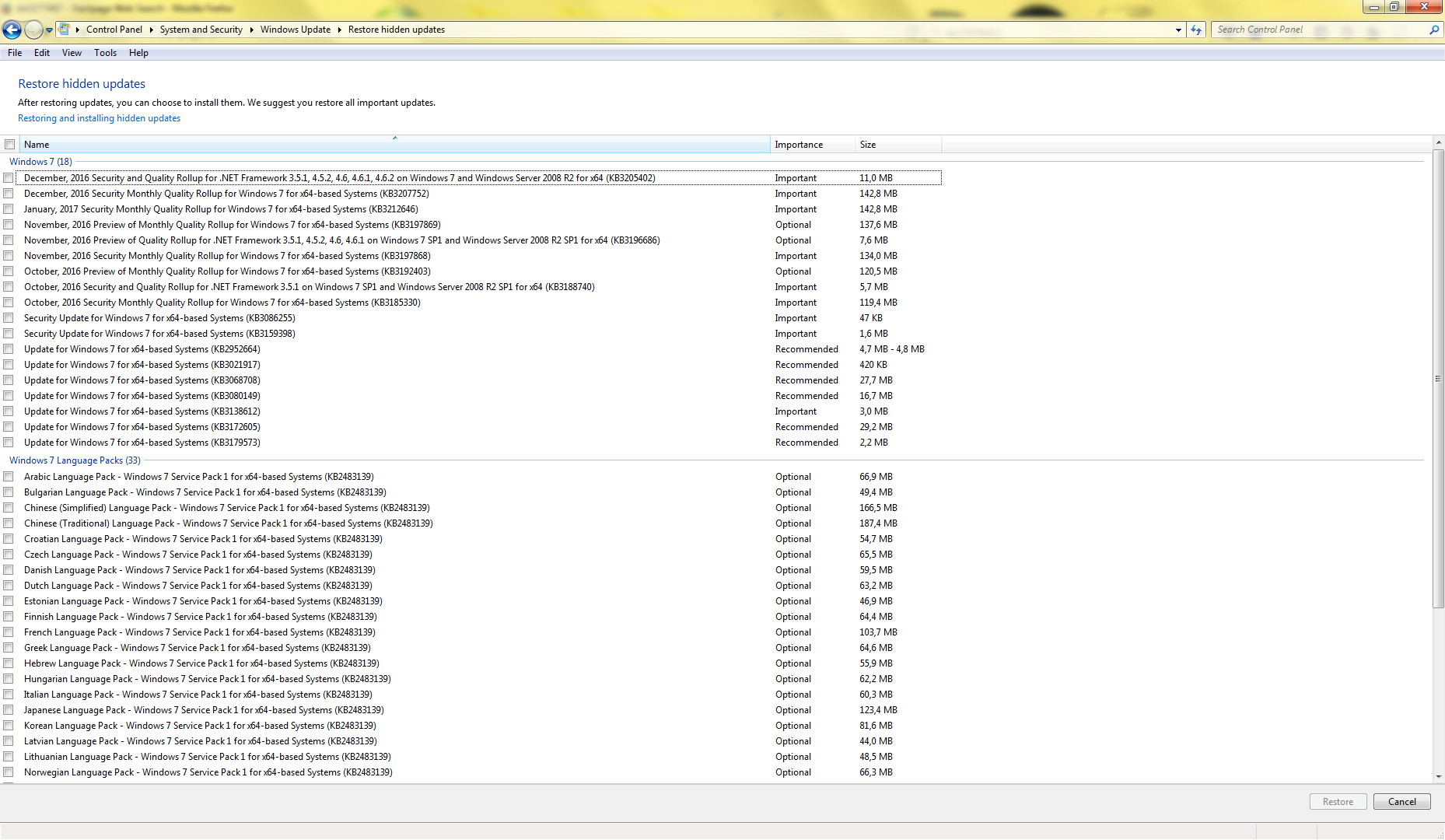The height and width of the screenshot is (840, 1445).
Task: Open Restoring and installing hidden updates link
Action: [99, 118]
